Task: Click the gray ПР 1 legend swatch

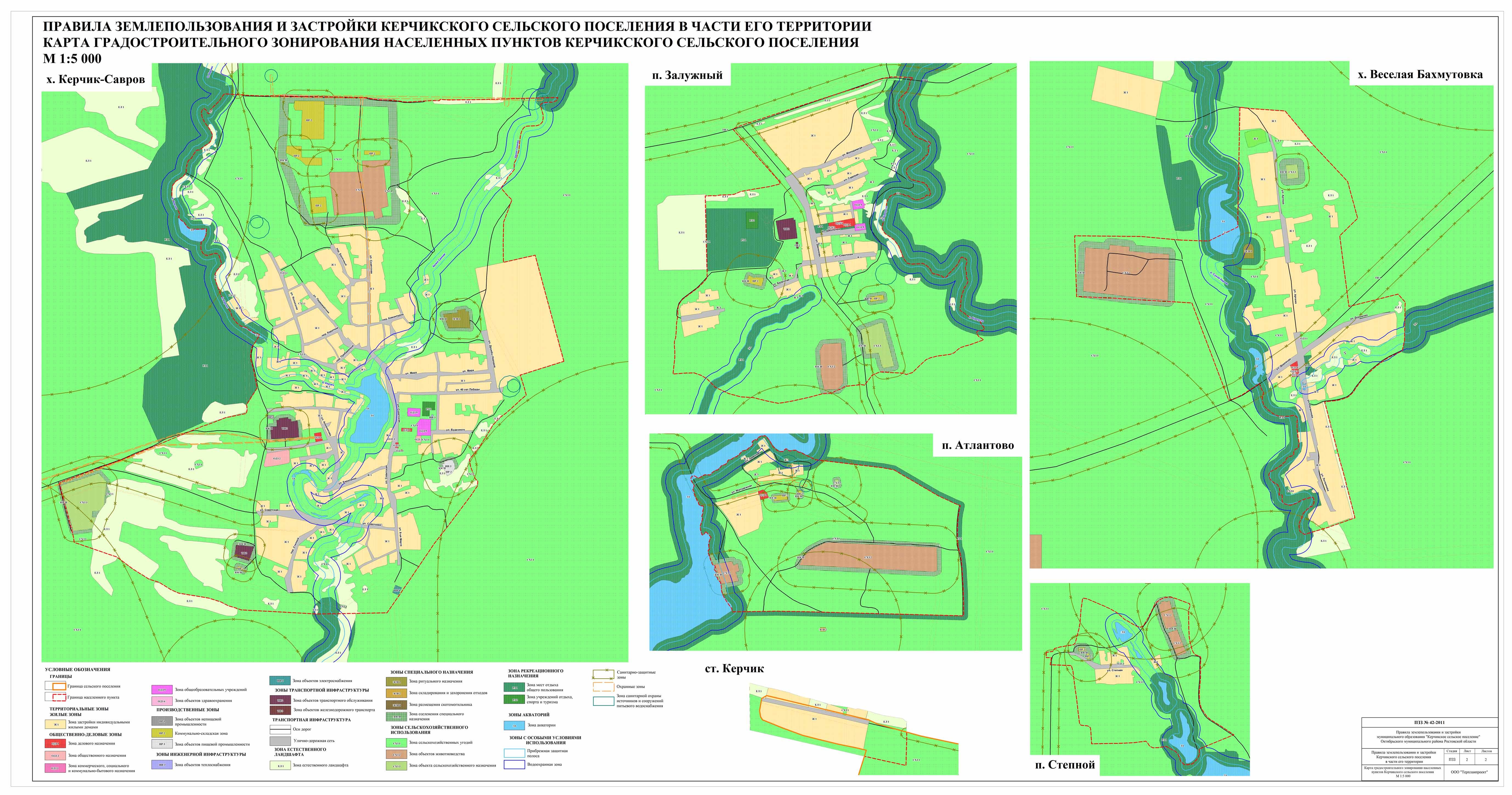Action: point(162,721)
